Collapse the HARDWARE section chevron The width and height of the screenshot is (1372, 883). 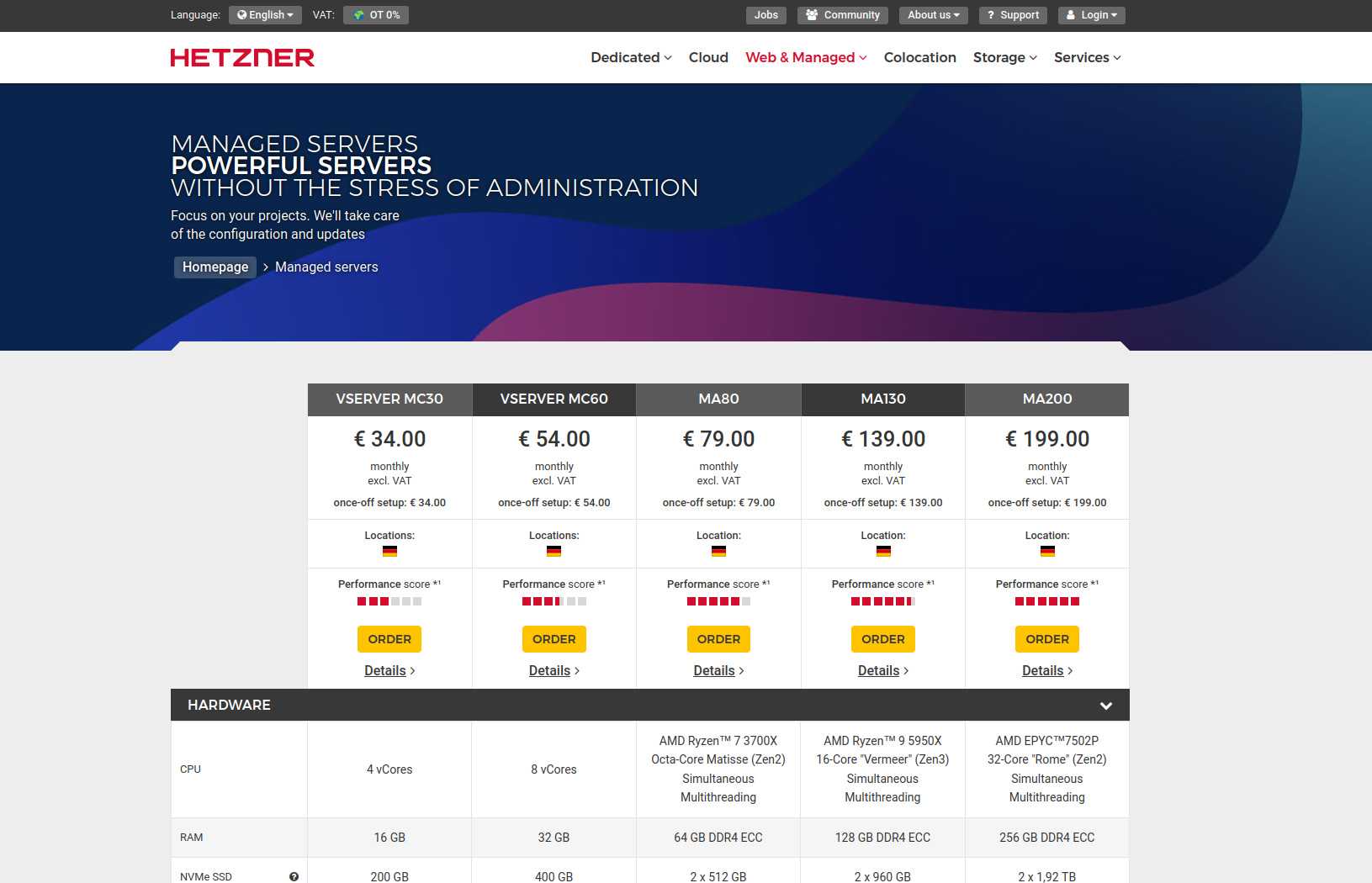click(x=1106, y=705)
